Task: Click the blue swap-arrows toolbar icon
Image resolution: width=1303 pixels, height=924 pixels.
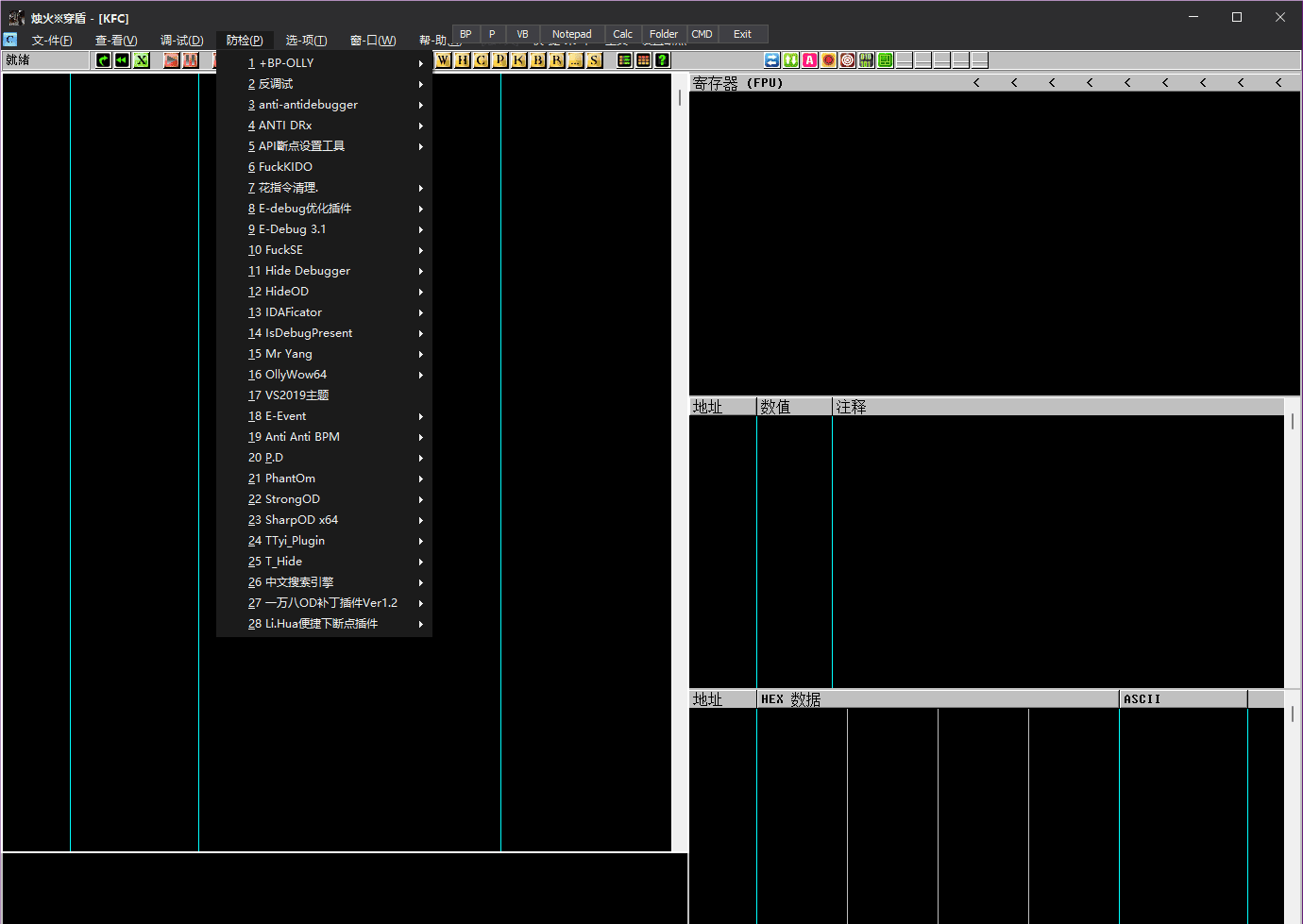Action: coord(771,60)
